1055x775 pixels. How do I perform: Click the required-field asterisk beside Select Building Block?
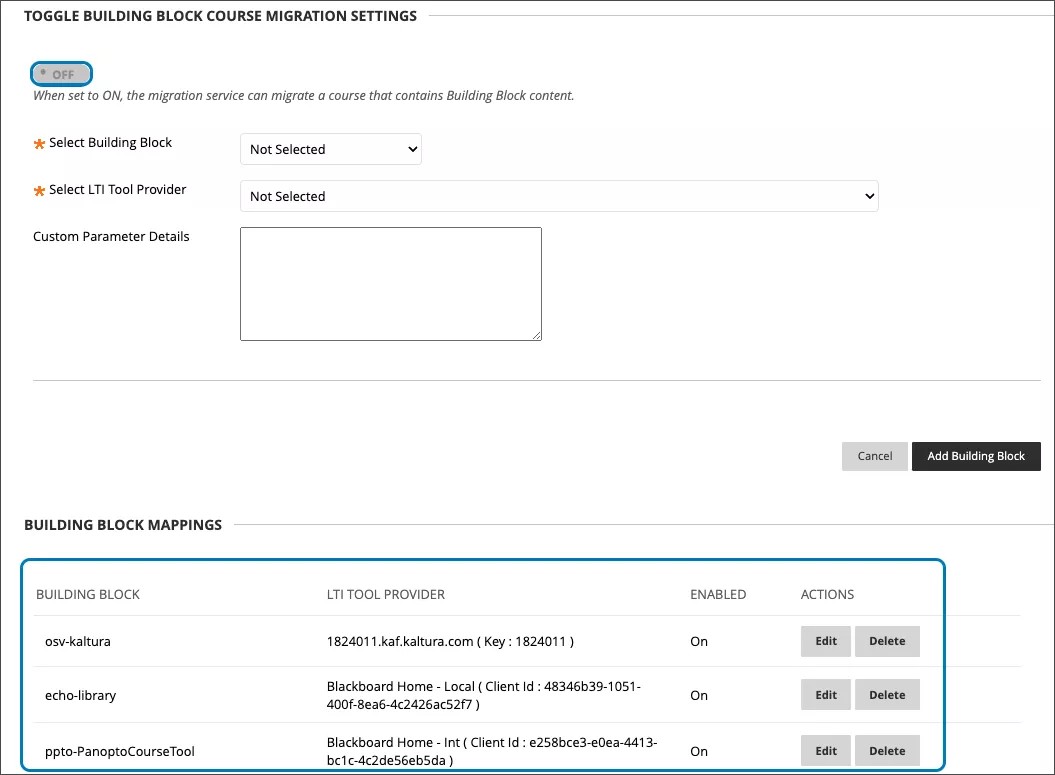[38, 143]
